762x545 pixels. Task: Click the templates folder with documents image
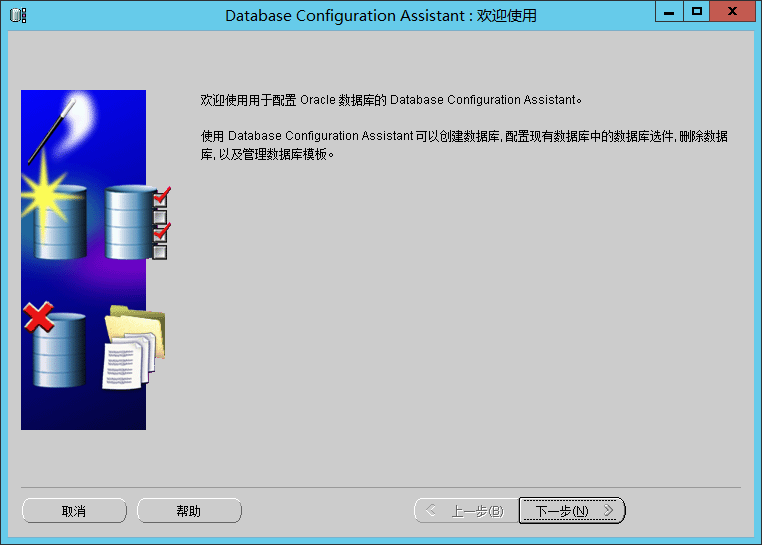click(x=134, y=347)
